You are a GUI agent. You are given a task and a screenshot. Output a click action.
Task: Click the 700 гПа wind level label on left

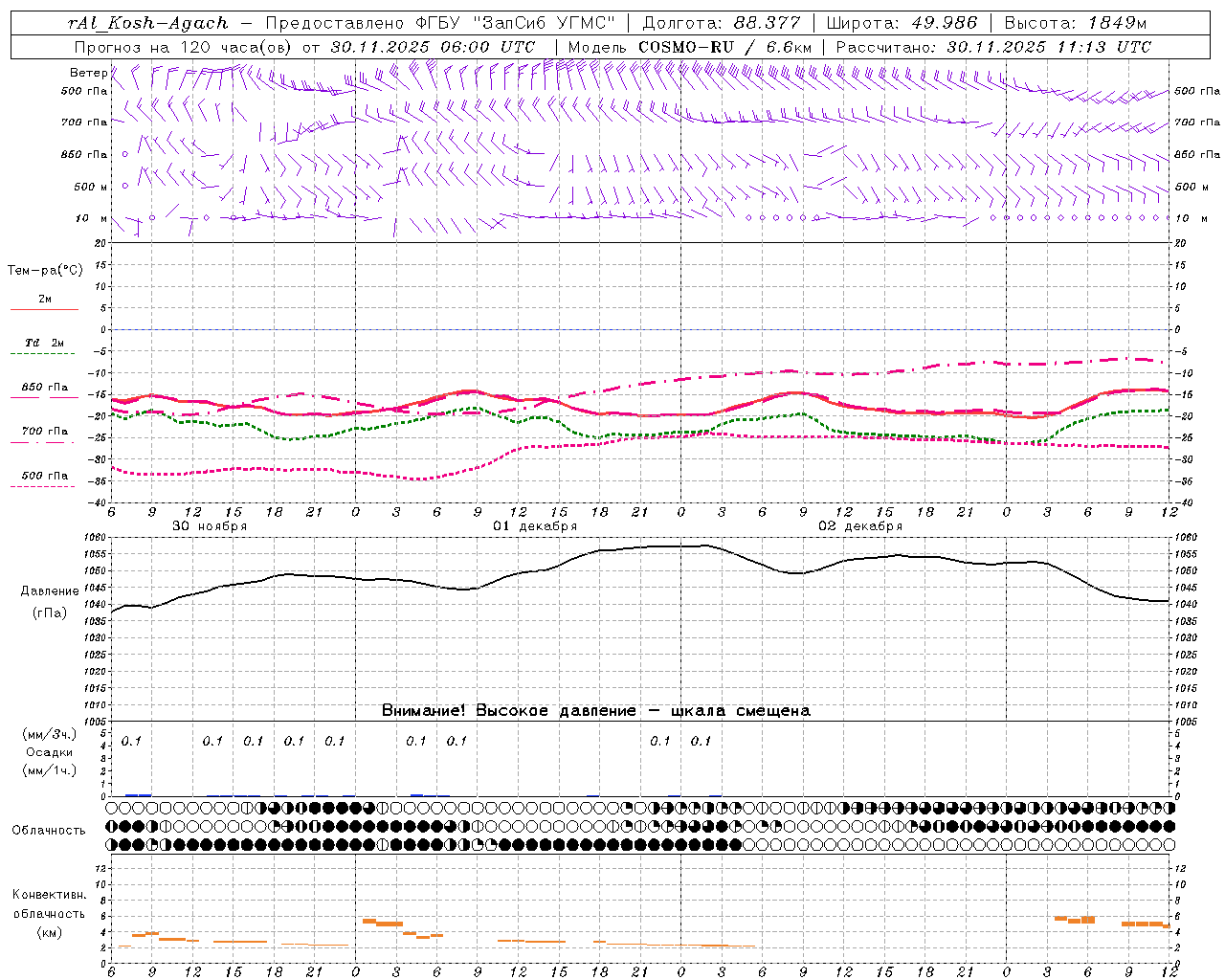click(84, 122)
